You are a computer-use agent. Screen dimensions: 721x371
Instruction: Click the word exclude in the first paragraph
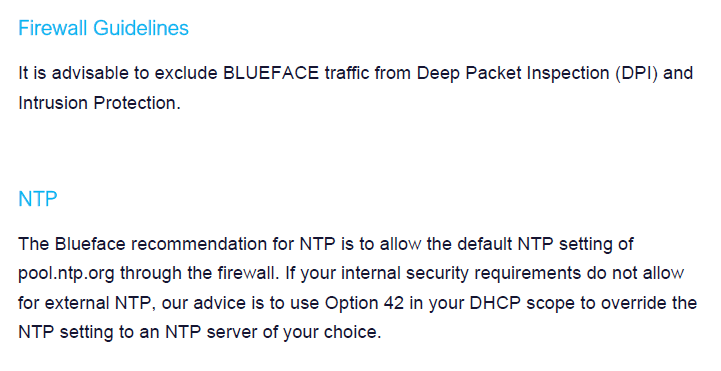tap(186, 73)
